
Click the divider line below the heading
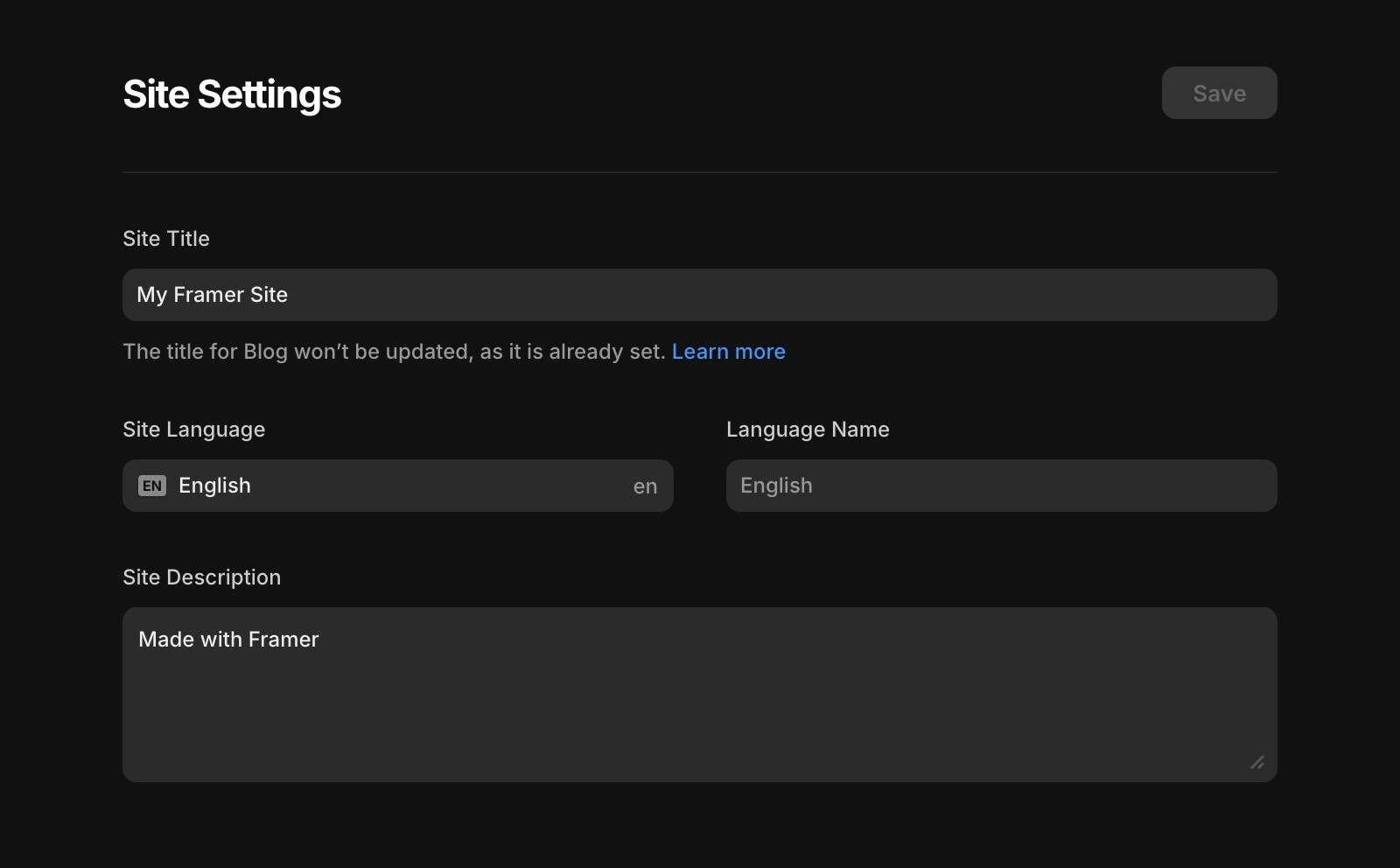[700, 172]
